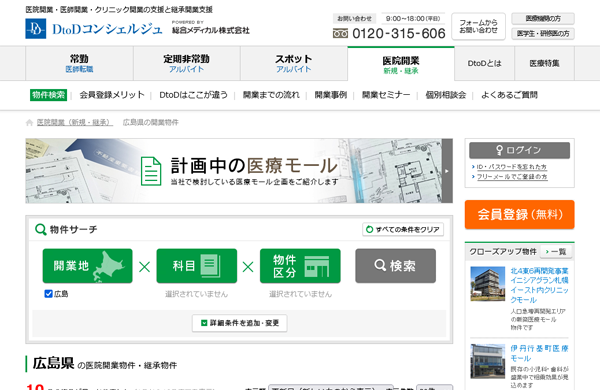Screen dimensions: 600x390
Task: Click the free-dial phone icon
Action: pyautogui.click(x=340, y=34)
